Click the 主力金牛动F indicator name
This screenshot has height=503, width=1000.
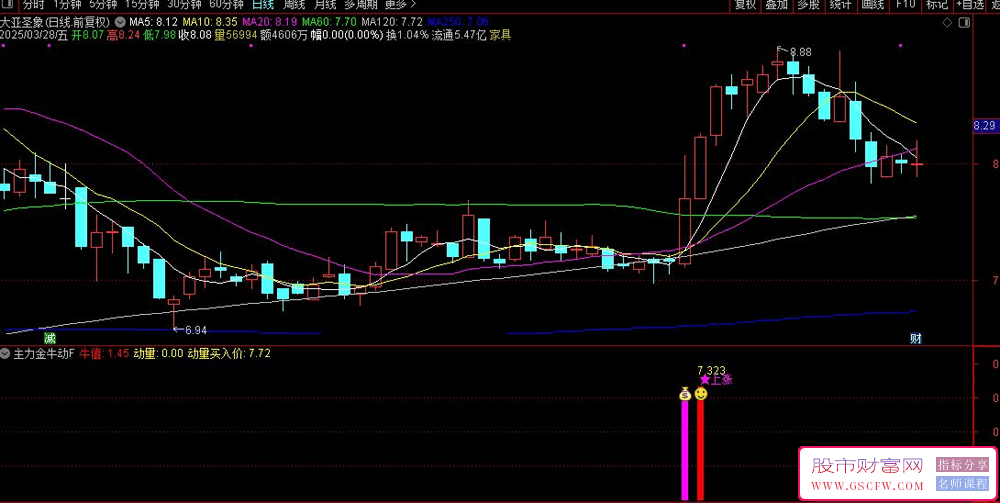(44, 353)
